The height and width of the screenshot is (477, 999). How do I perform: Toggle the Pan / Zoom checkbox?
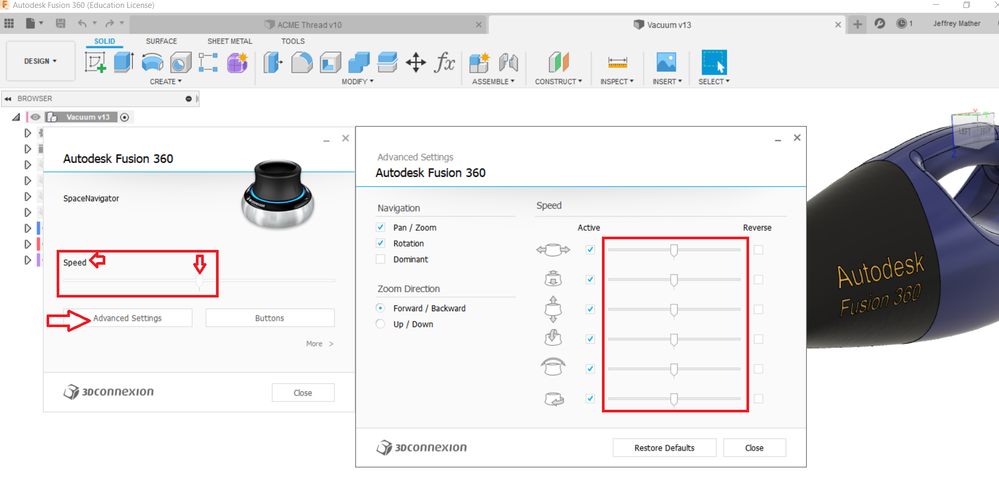point(380,227)
